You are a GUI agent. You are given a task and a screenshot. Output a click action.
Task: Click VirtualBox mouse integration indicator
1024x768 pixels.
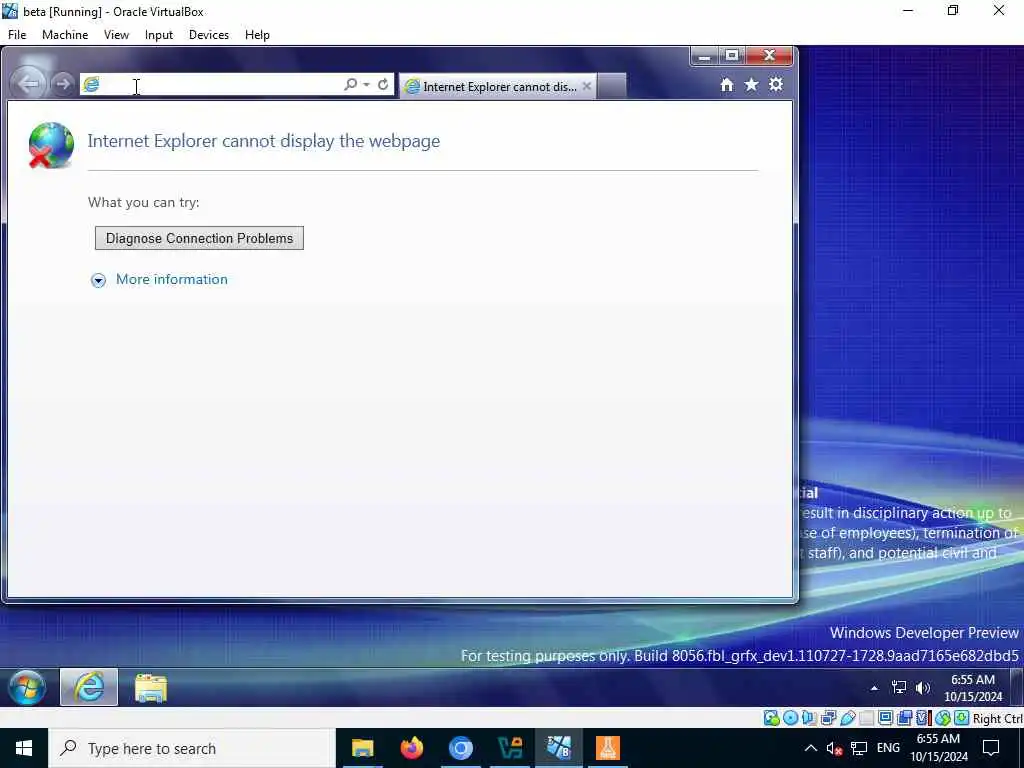coord(943,718)
